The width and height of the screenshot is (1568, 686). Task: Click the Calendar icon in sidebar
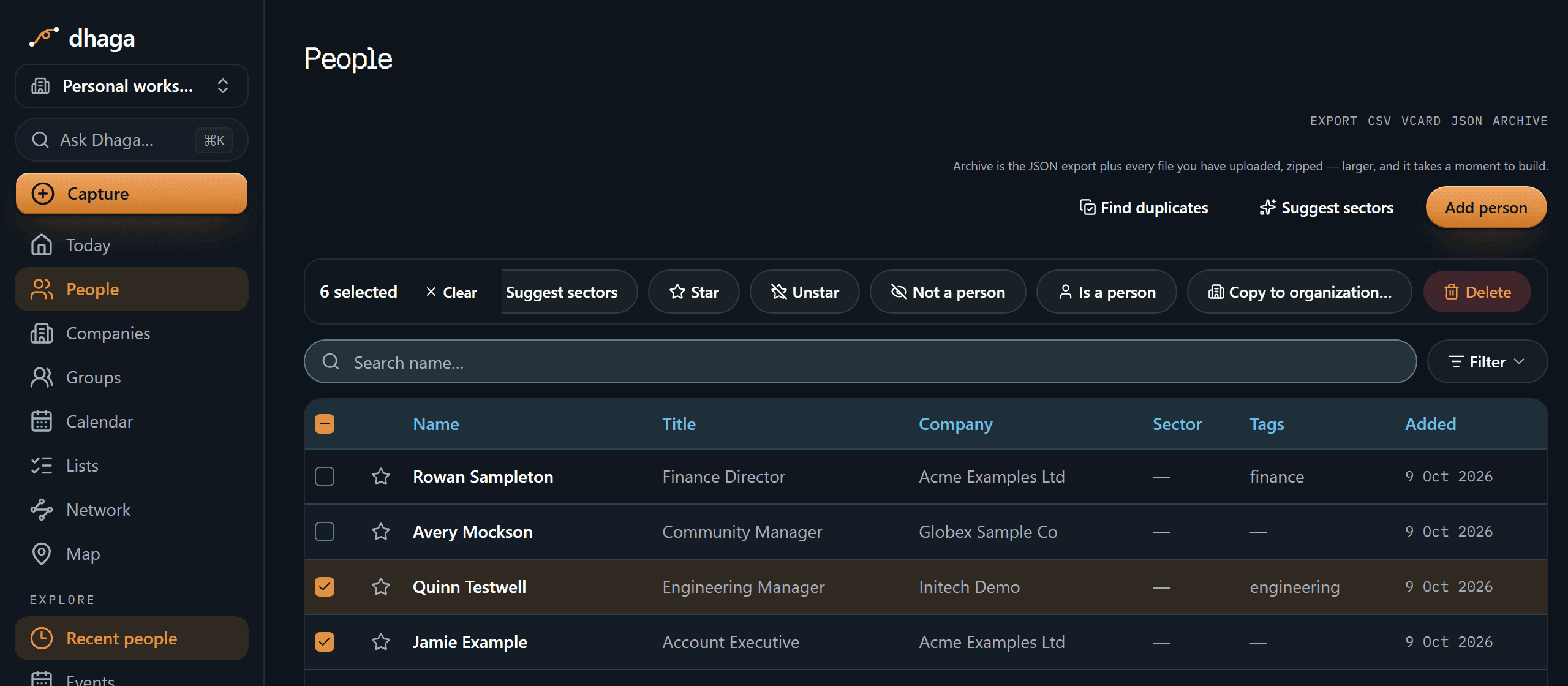pyautogui.click(x=42, y=421)
